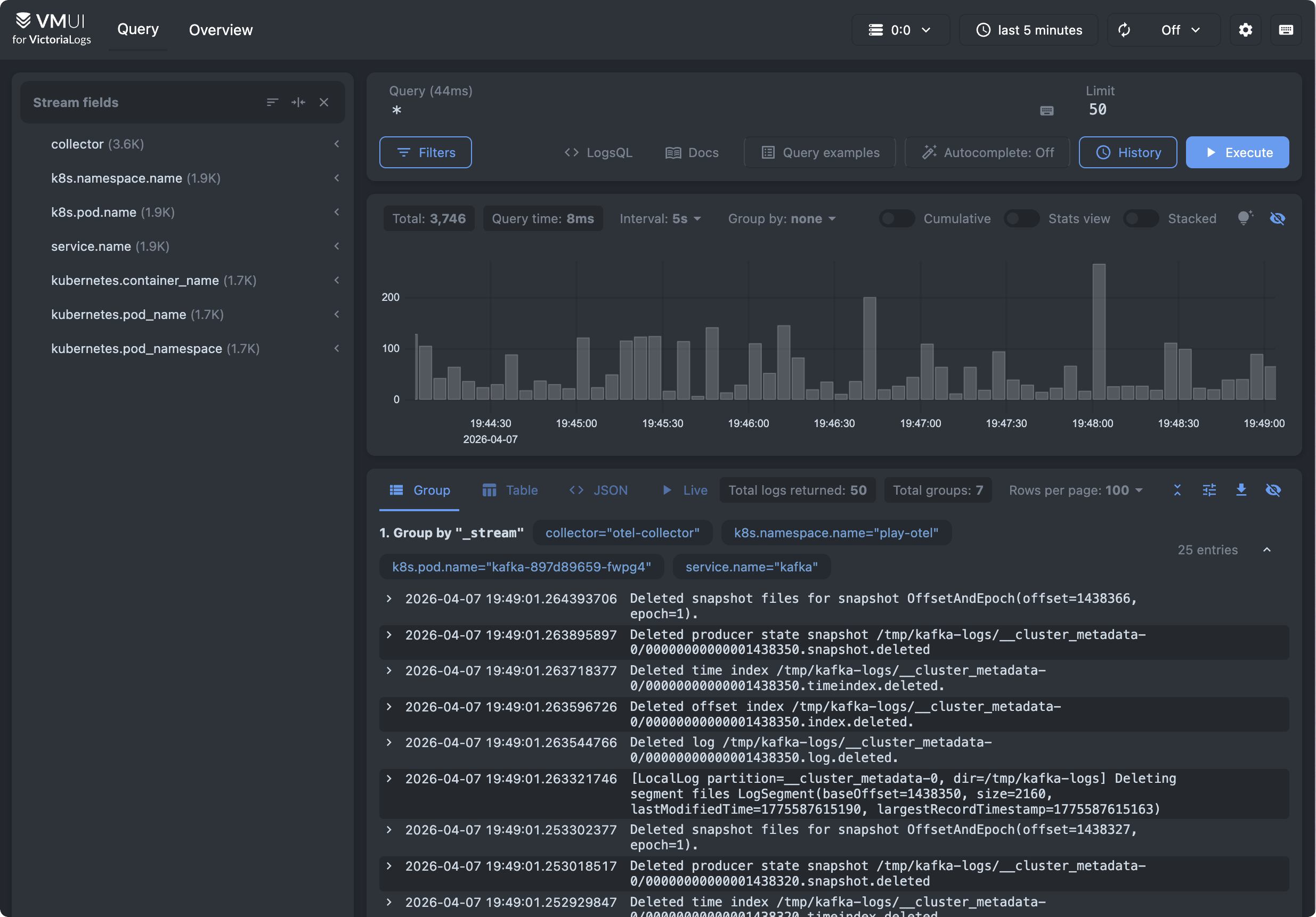Click the refresh dashboard icon
The height and width of the screenshot is (917, 1316).
tap(1124, 30)
